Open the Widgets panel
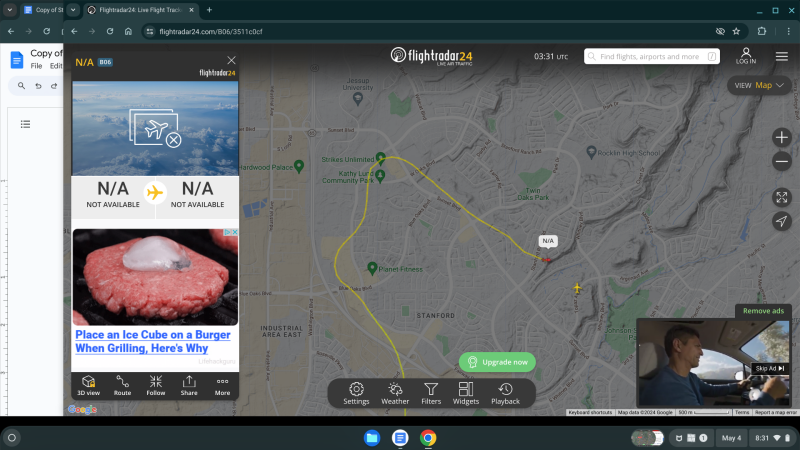Image resolution: width=800 pixels, height=450 pixels. (466, 393)
